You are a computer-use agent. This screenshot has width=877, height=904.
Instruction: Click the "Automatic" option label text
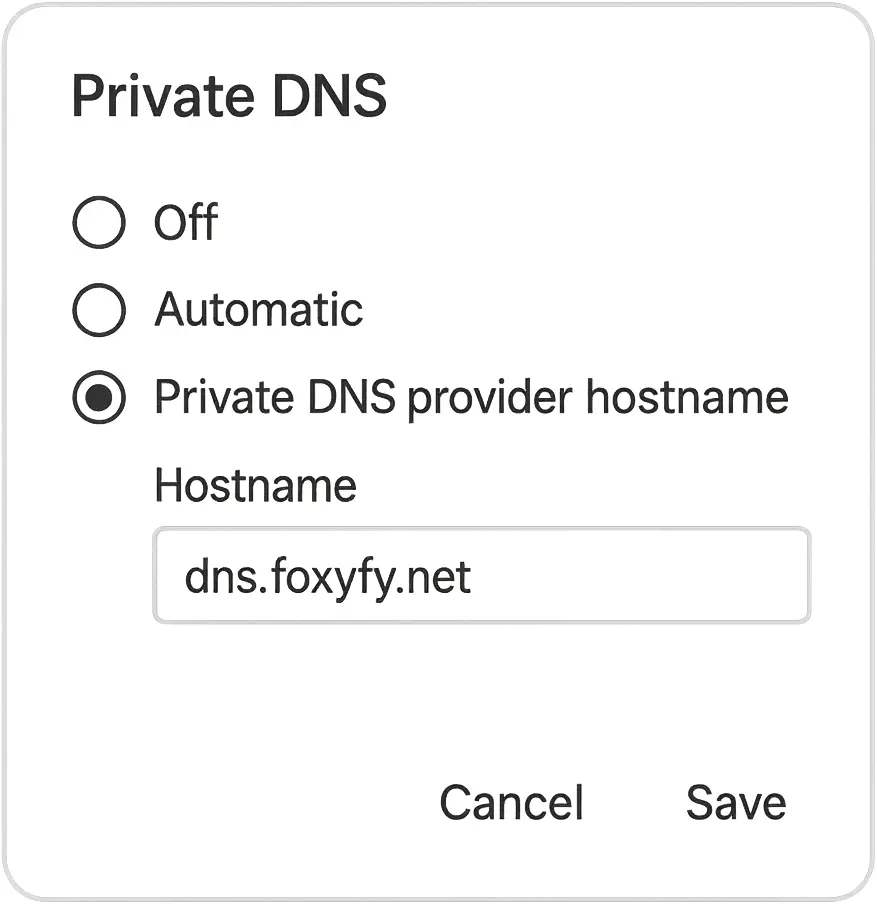[x=258, y=310]
